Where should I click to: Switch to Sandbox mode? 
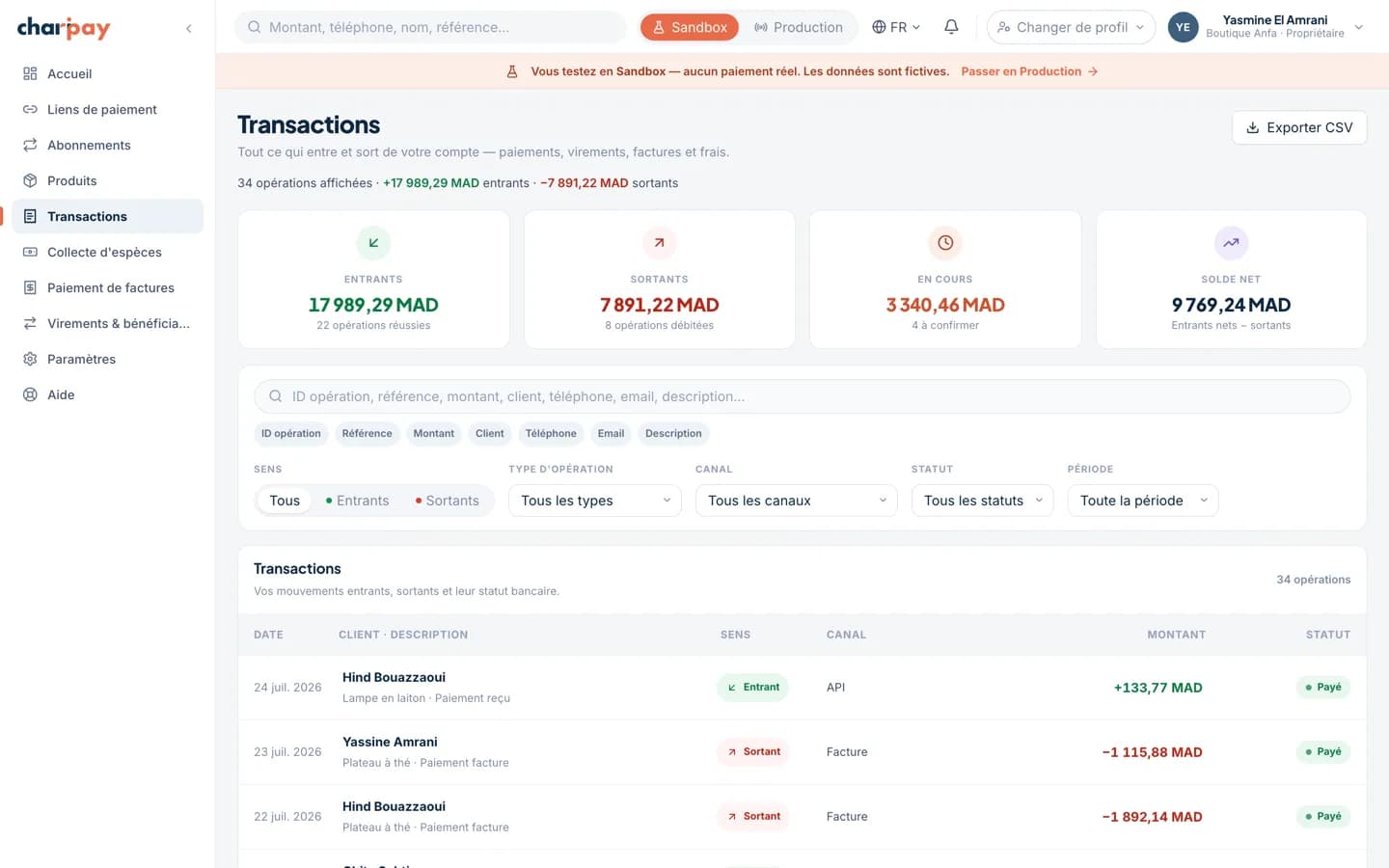(690, 27)
